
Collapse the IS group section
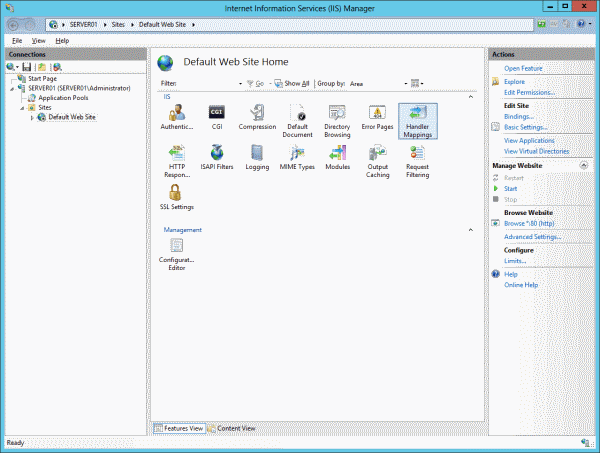[x=471, y=97]
